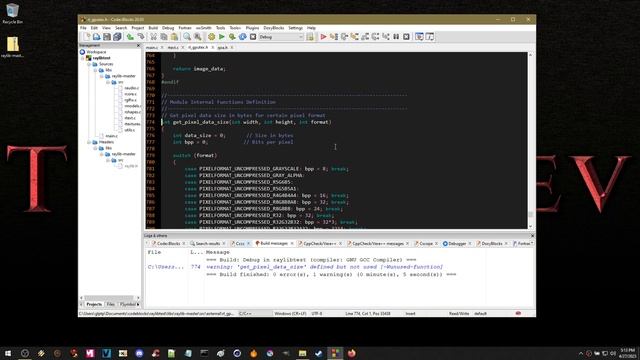Click the Save file toolbar icon

(107, 37)
